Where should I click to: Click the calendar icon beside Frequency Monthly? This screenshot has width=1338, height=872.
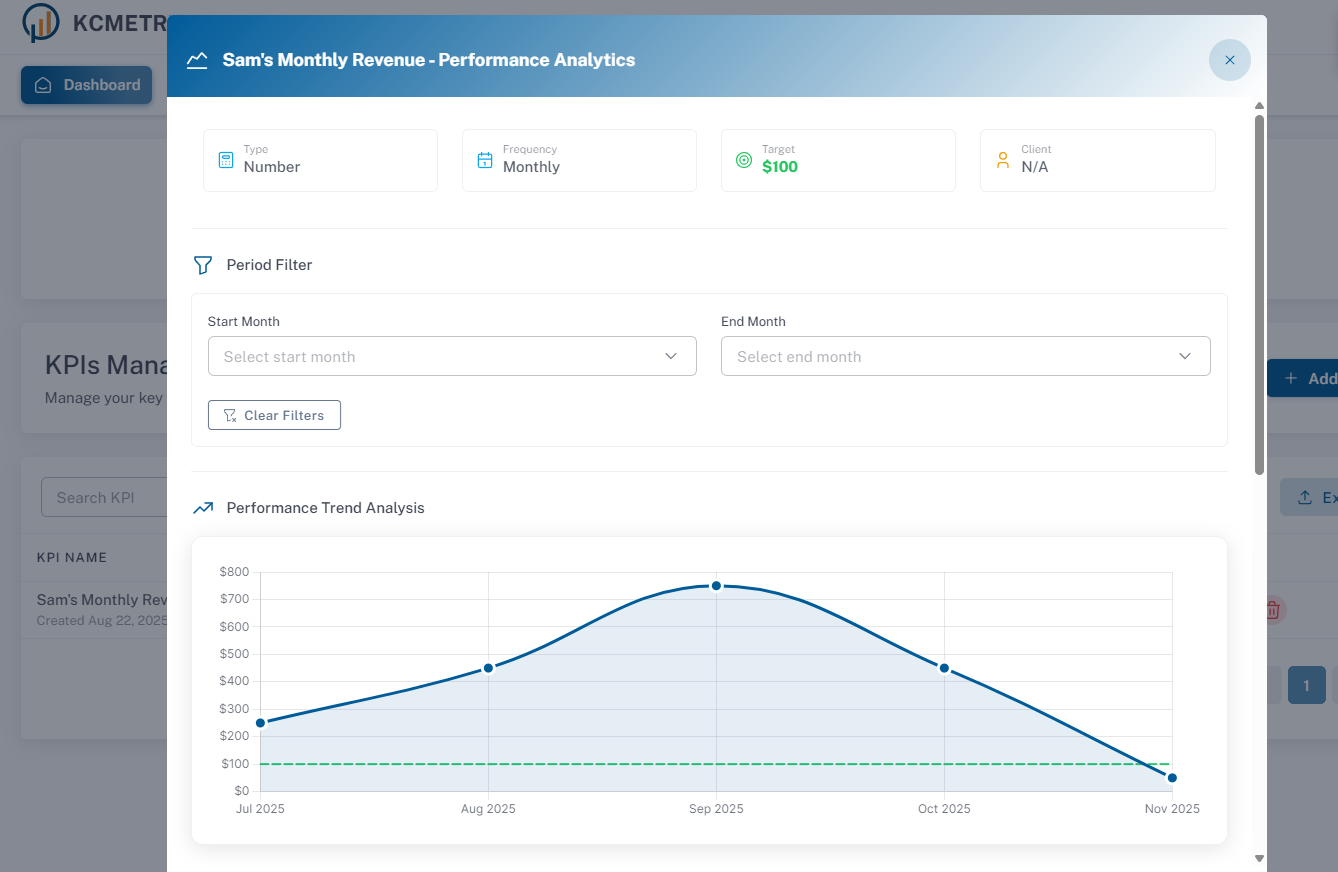point(485,159)
